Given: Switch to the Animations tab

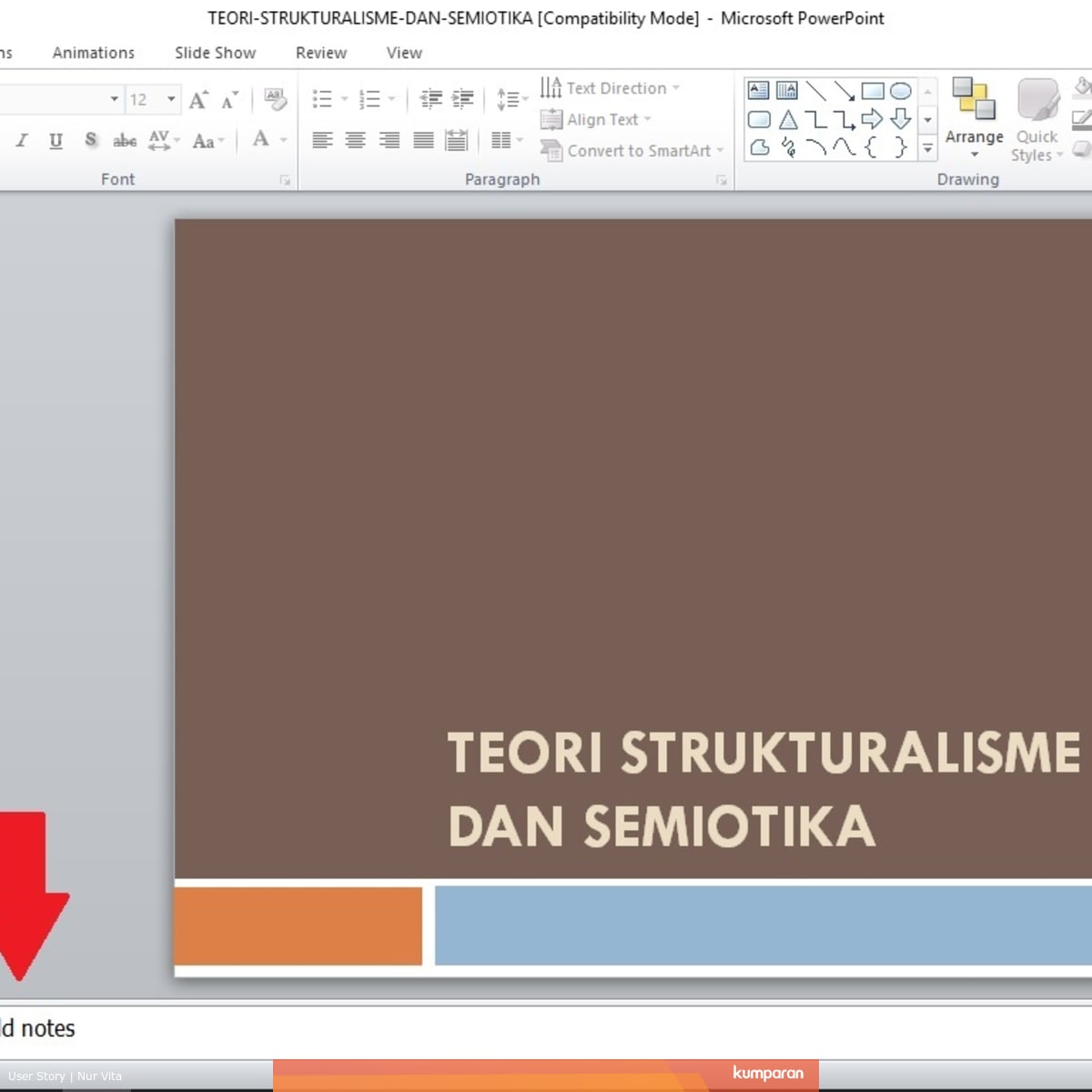Looking at the screenshot, I should 93,53.
